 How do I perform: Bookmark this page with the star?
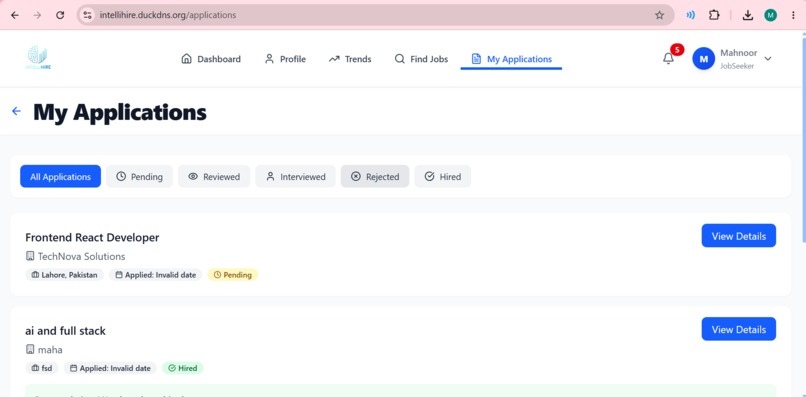click(660, 15)
